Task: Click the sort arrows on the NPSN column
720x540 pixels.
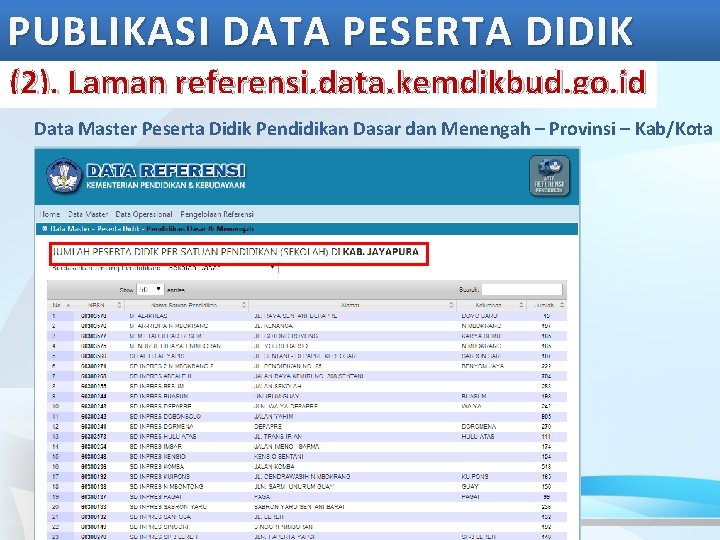Action: (x=119, y=305)
